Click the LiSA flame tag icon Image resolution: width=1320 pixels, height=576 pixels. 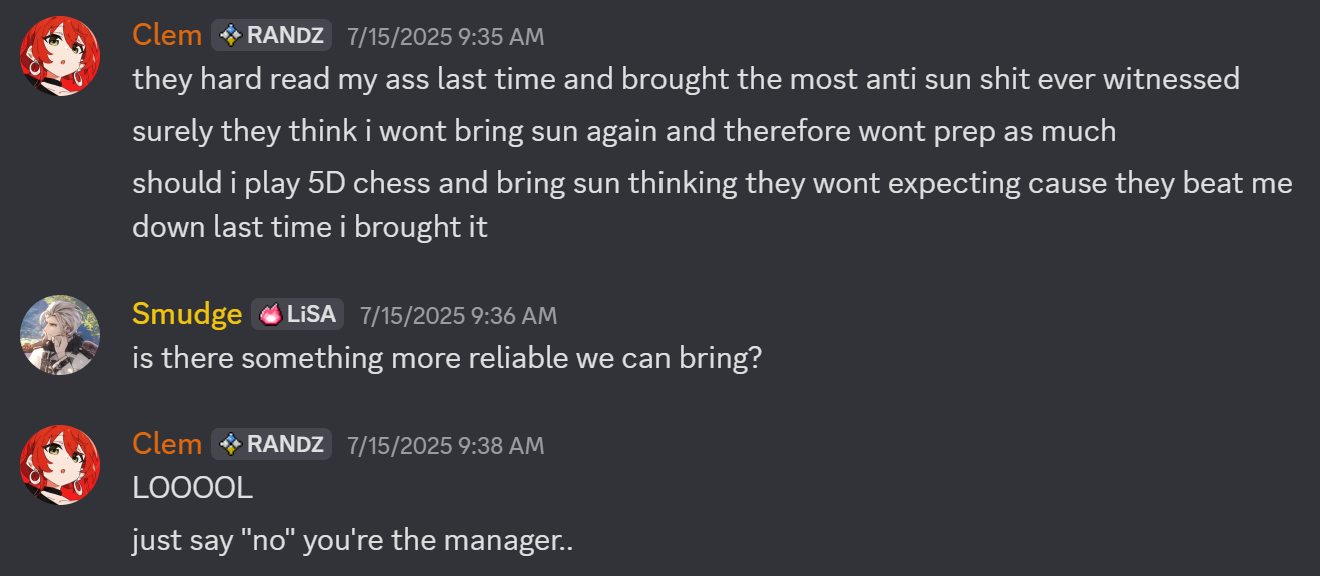(270, 314)
